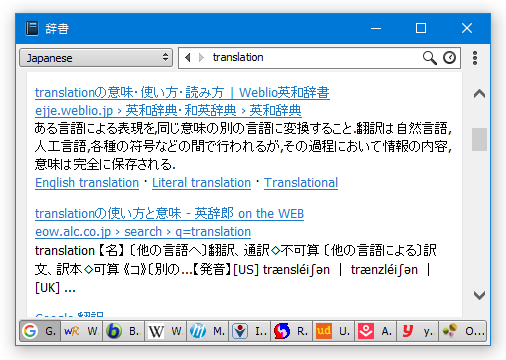The width and height of the screenshot is (506, 360).
Task: Switch to the WordReference (wR) tab
Action: coord(81,331)
